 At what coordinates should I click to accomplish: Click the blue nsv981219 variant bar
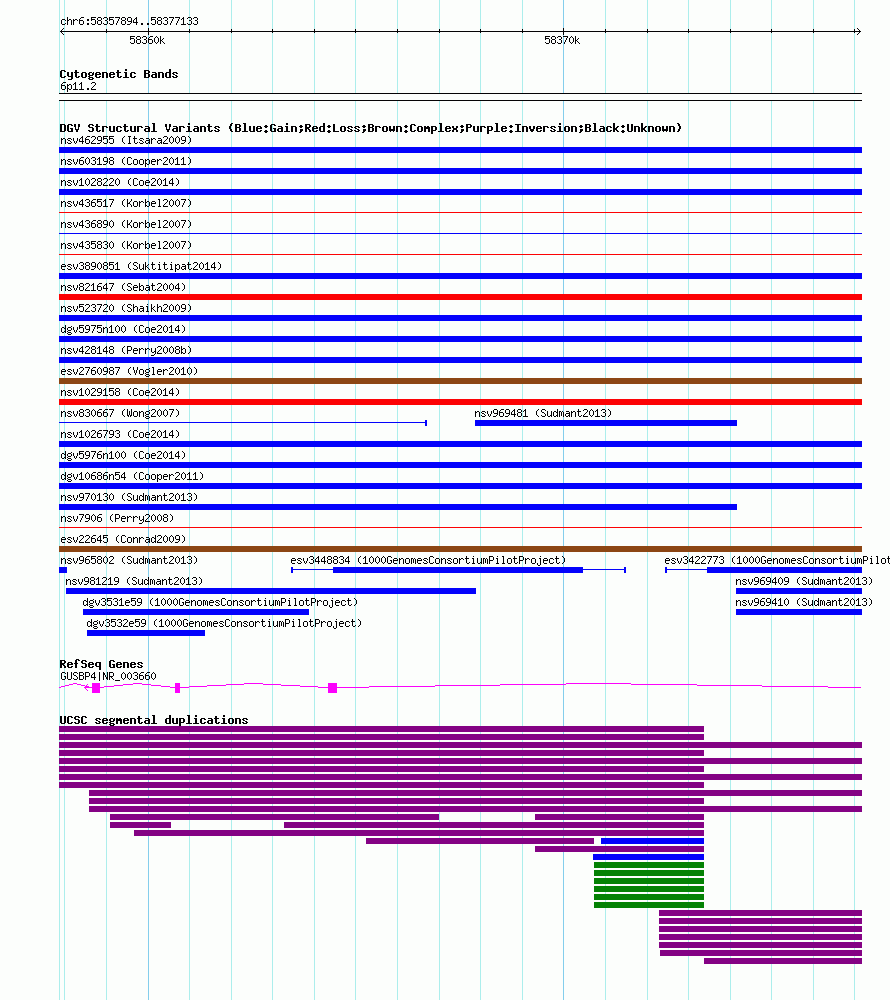pos(271,591)
